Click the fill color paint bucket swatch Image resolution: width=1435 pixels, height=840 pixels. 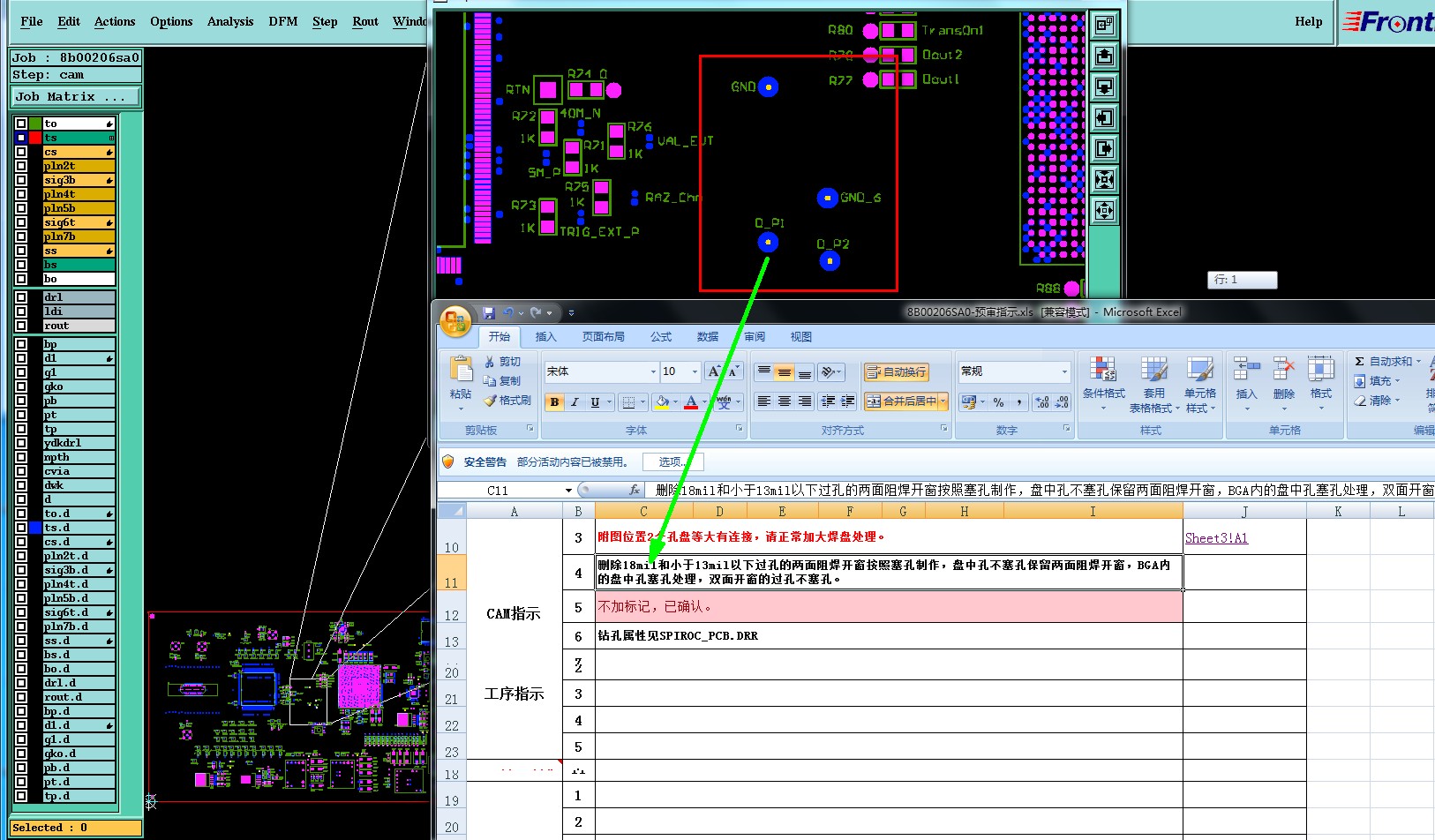coord(663,402)
